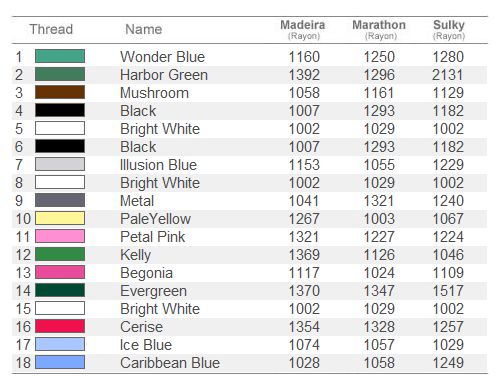Click the Harbor Green thread swatch
The height and width of the screenshot is (384, 500).
(x=60, y=74)
